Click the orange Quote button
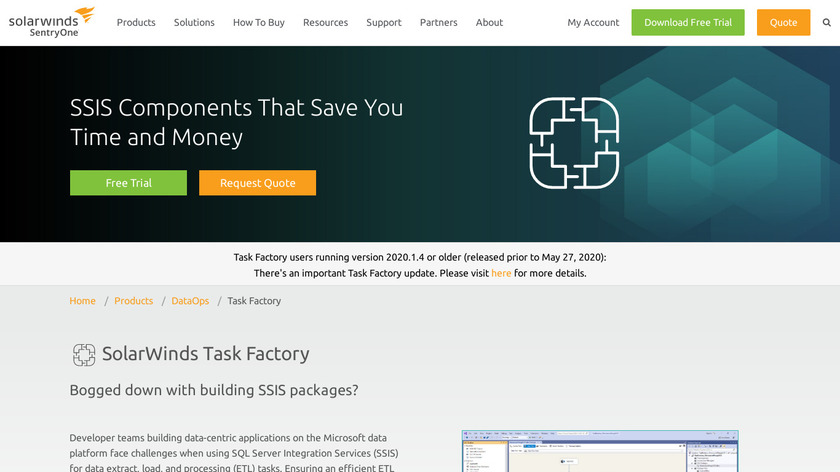This screenshot has height=472, width=840. click(783, 23)
